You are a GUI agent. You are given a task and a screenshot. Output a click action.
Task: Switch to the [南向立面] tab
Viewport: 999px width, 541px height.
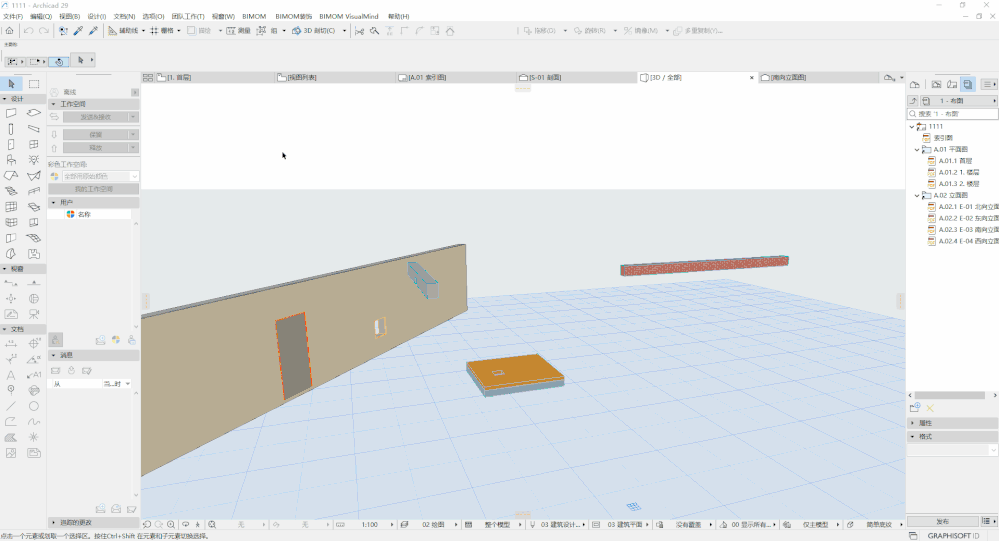point(817,77)
